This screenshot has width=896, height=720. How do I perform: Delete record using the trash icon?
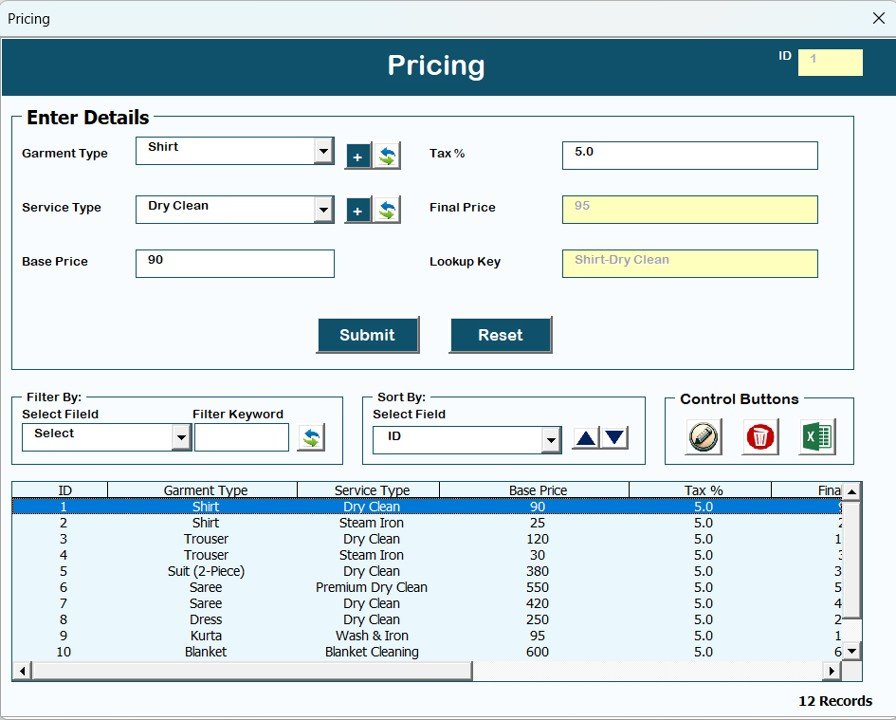pos(760,437)
